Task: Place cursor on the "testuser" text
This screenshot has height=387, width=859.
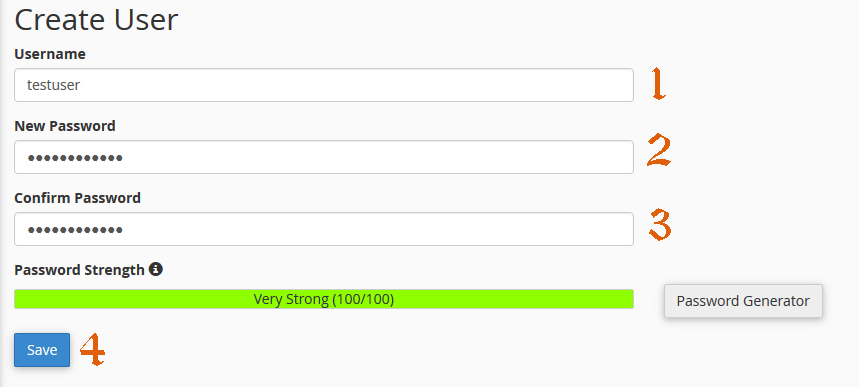Action: coord(54,85)
